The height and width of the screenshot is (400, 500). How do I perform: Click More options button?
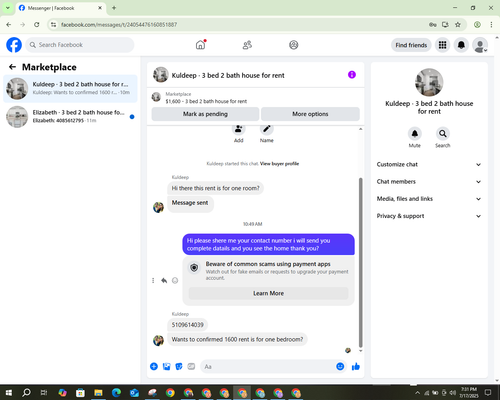(x=310, y=114)
